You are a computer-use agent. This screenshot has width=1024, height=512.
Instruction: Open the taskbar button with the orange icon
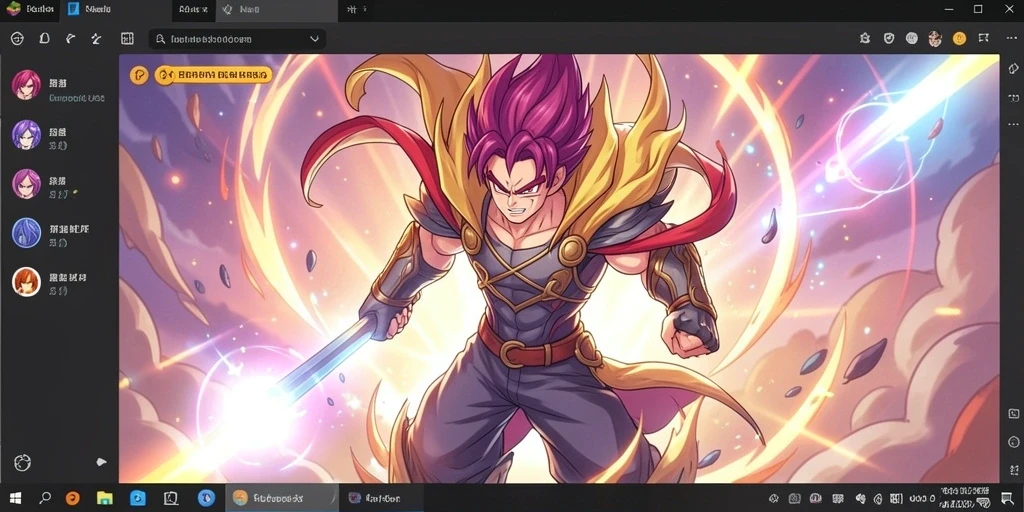[x=280, y=498]
